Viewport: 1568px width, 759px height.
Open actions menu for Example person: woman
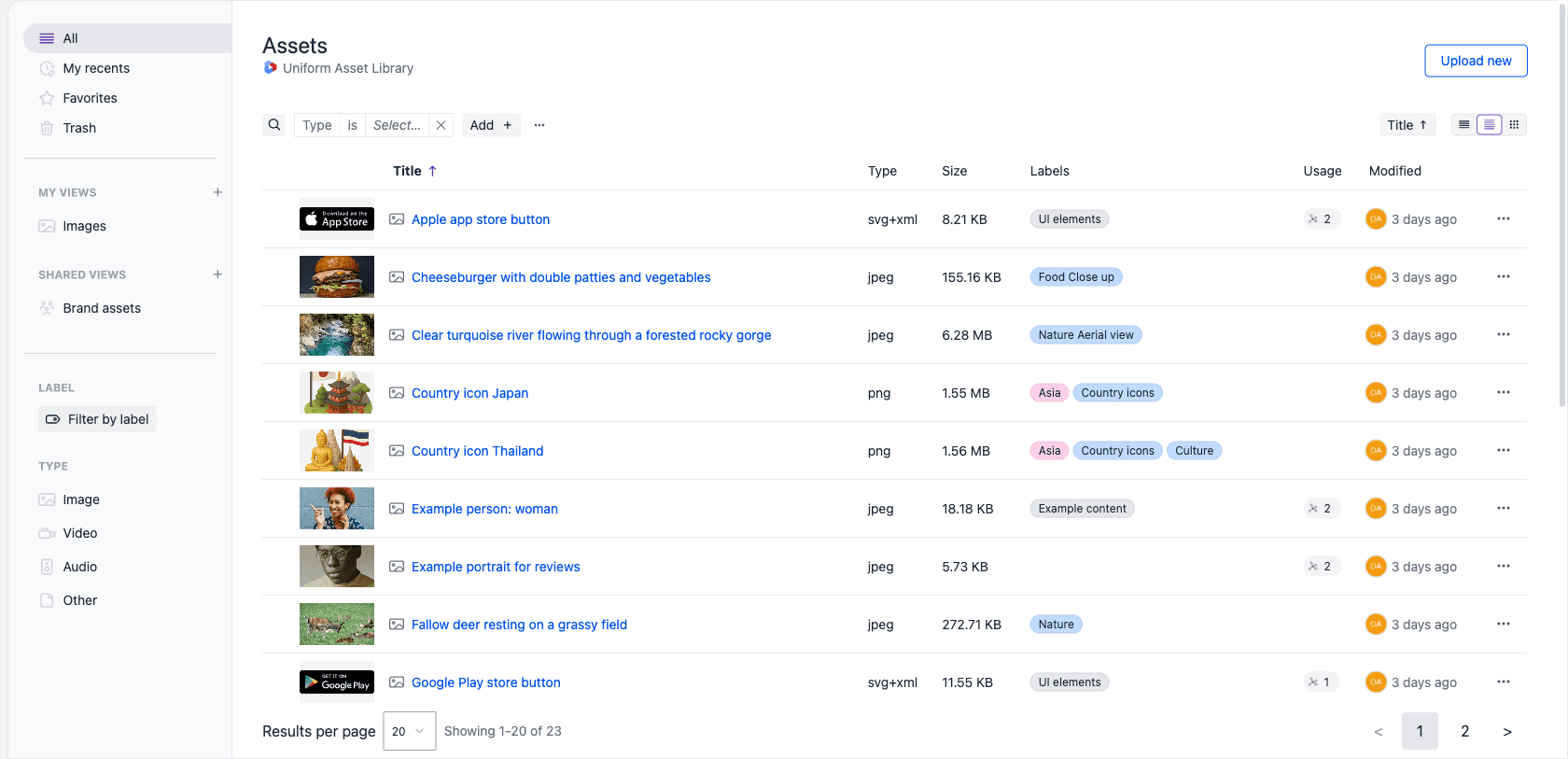point(1504,508)
